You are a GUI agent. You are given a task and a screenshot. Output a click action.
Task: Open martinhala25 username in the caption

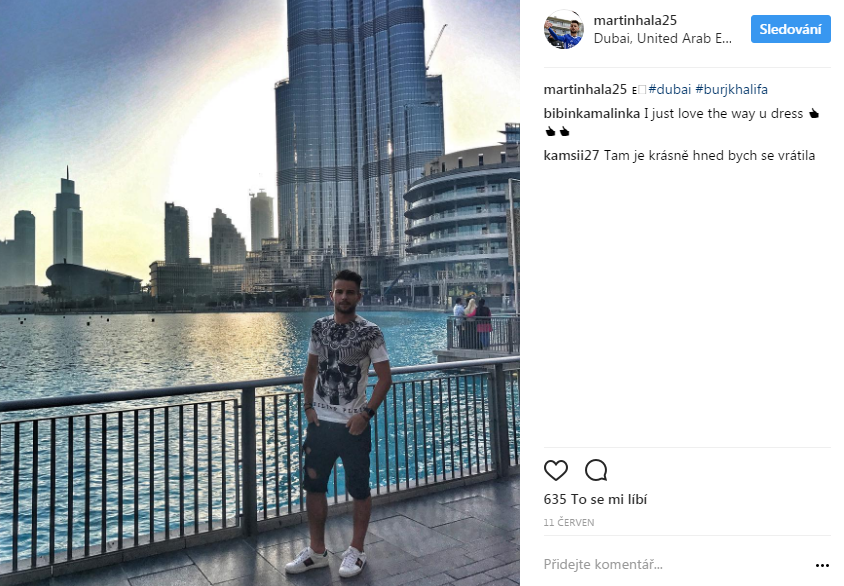pyautogui.click(x=585, y=89)
